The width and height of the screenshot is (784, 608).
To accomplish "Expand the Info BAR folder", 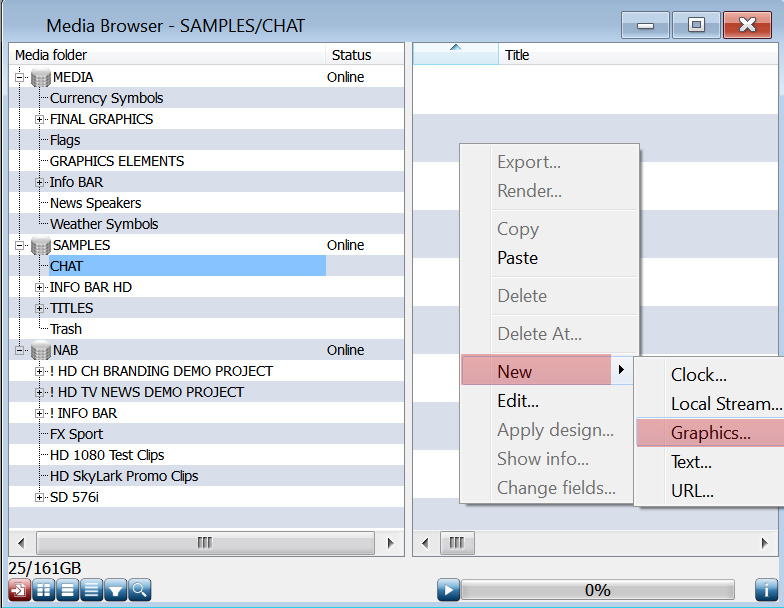I will (40, 182).
